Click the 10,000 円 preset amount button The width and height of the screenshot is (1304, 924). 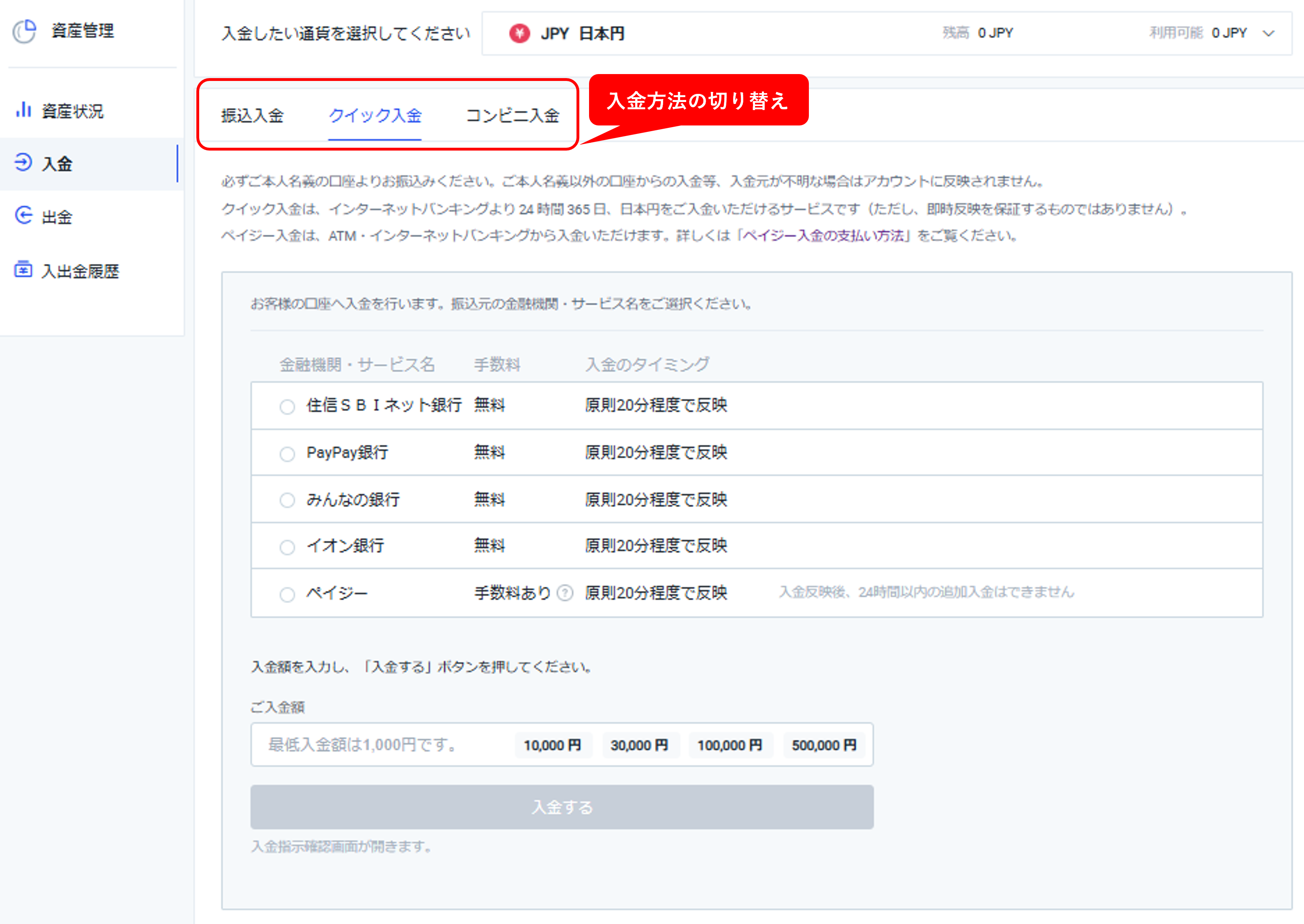(x=553, y=746)
